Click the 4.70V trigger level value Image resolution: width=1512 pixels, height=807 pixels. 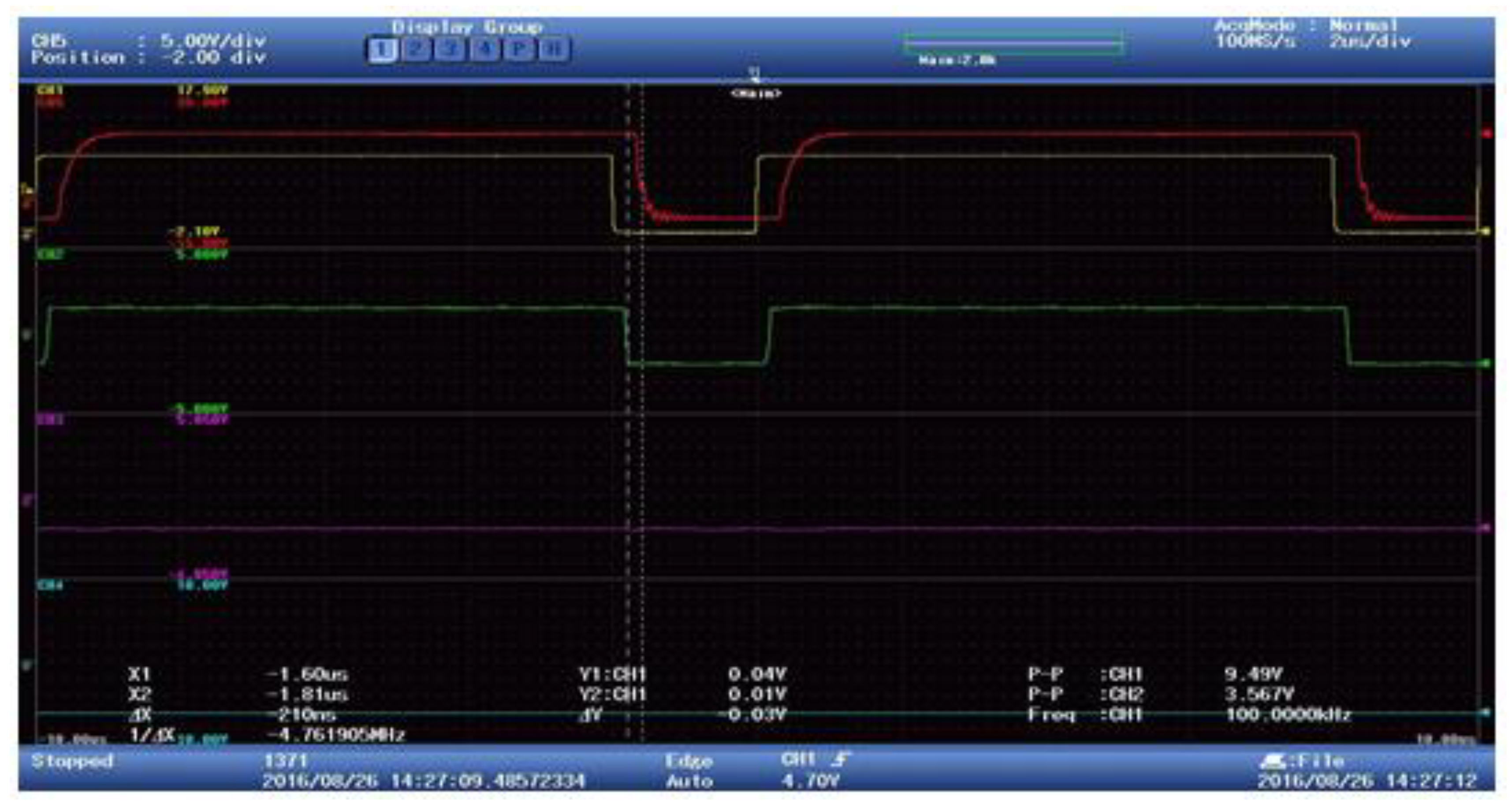(x=810, y=781)
